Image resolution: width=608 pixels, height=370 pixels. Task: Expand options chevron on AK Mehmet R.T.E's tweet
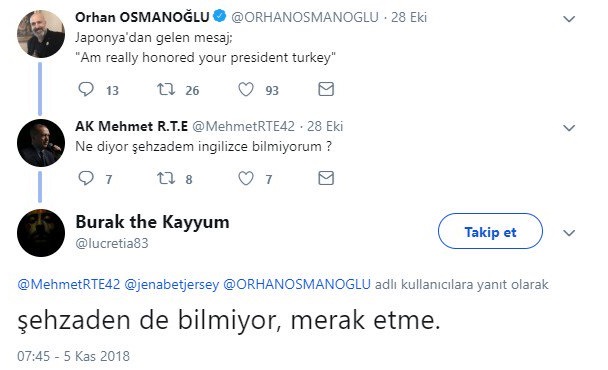[569, 128]
